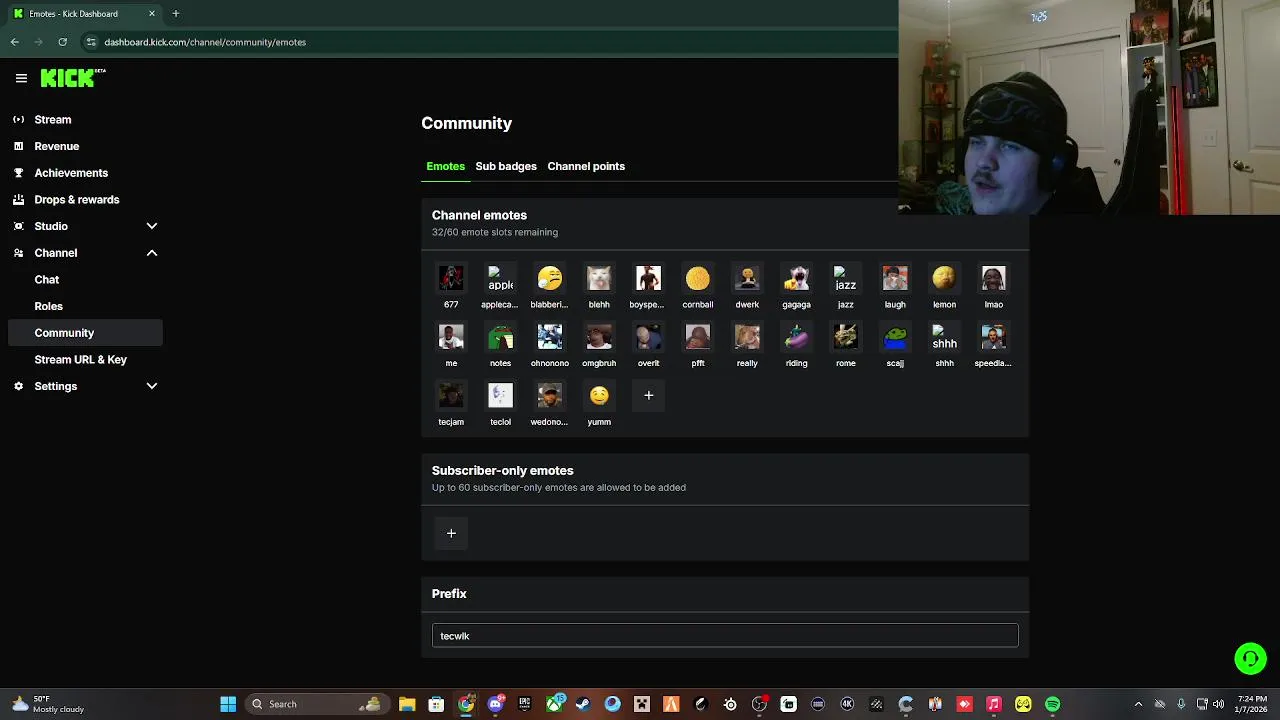
Task: Open File Explorer from the taskbar
Action: point(407,704)
